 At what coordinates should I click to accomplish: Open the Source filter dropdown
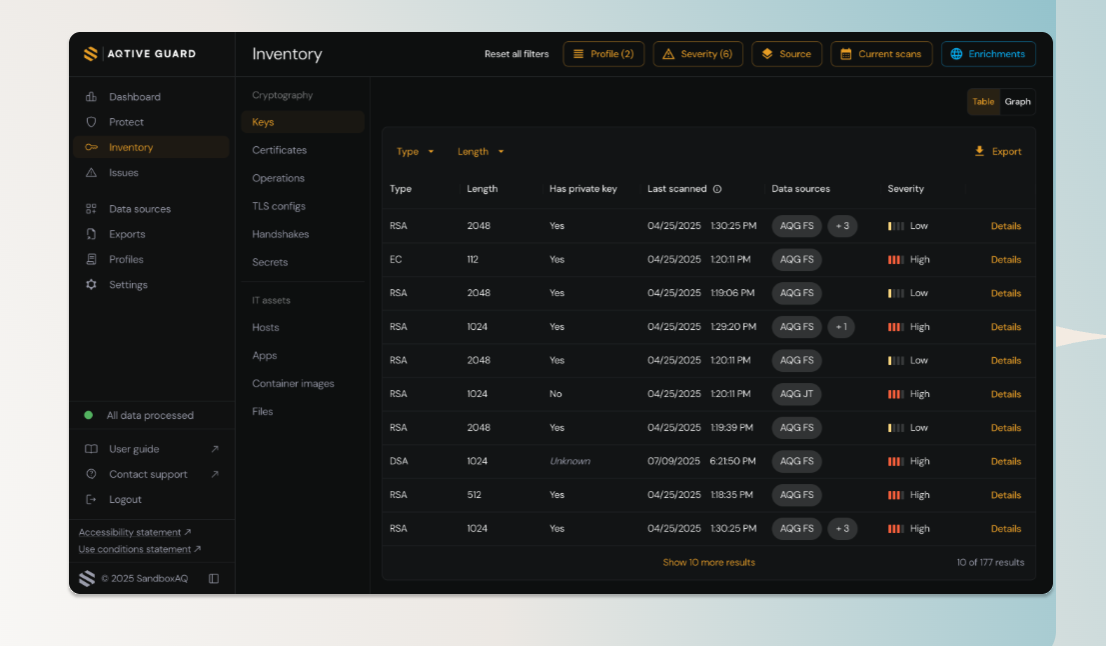pyautogui.click(x=786, y=54)
